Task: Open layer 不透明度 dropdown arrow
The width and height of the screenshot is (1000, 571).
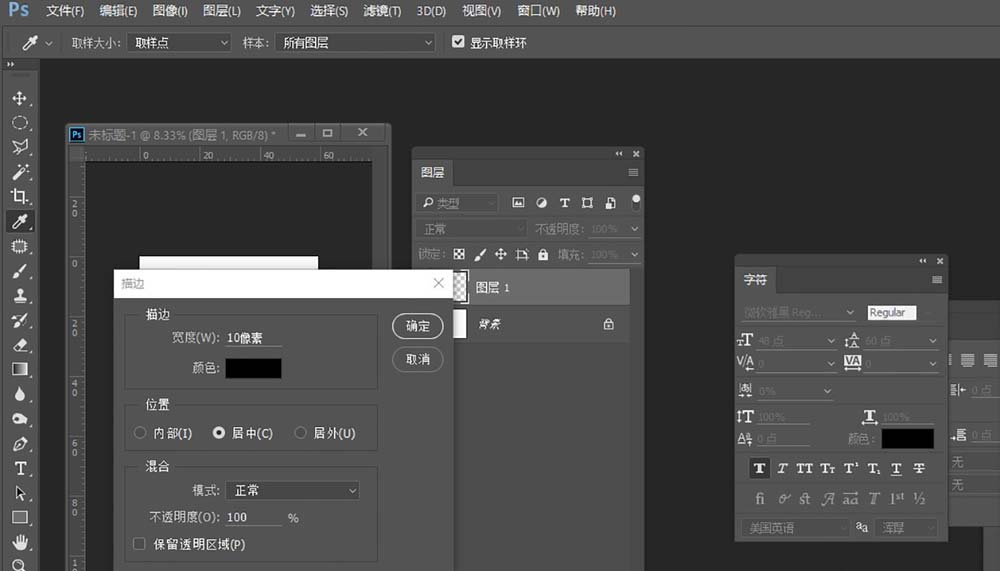Action: pyautogui.click(x=635, y=228)
